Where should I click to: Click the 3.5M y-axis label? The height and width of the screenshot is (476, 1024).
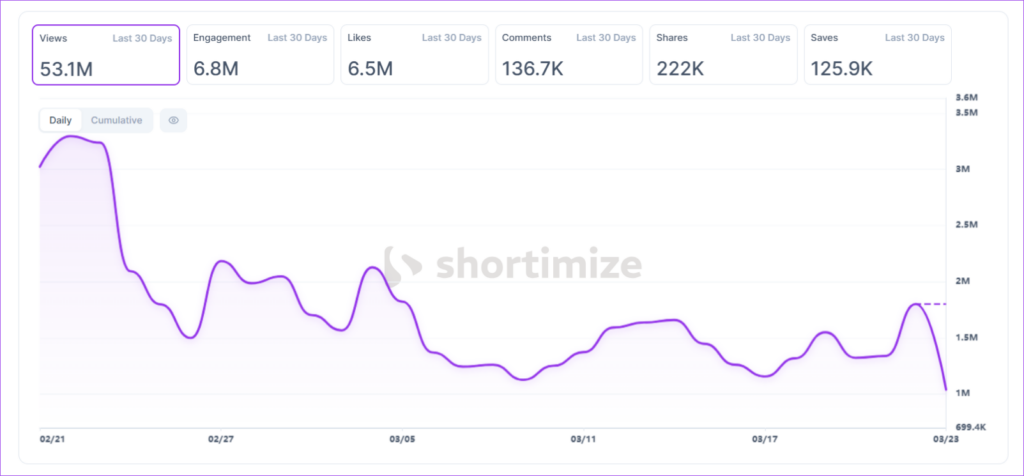coord(967,114)
